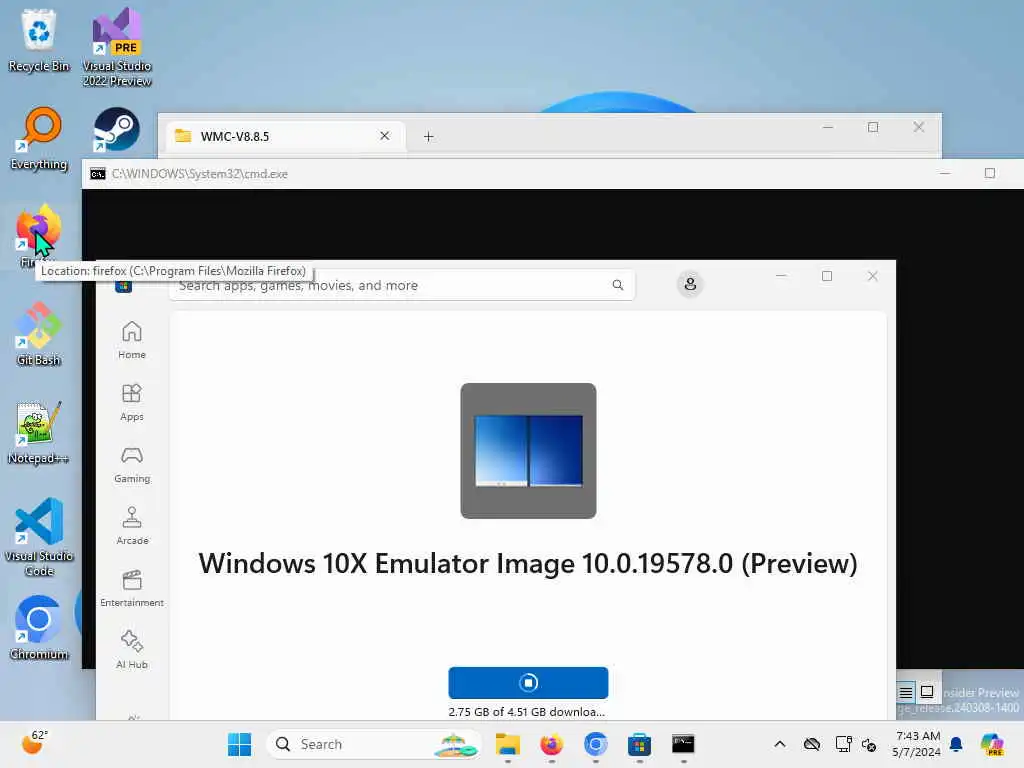Stop the emulator image download
Viewport: 1024px width, 768px height.
coord(528,682)
